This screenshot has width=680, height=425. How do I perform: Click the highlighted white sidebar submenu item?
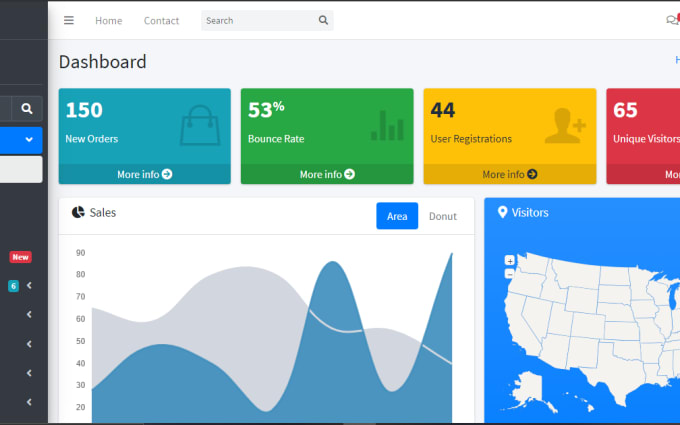21,170
